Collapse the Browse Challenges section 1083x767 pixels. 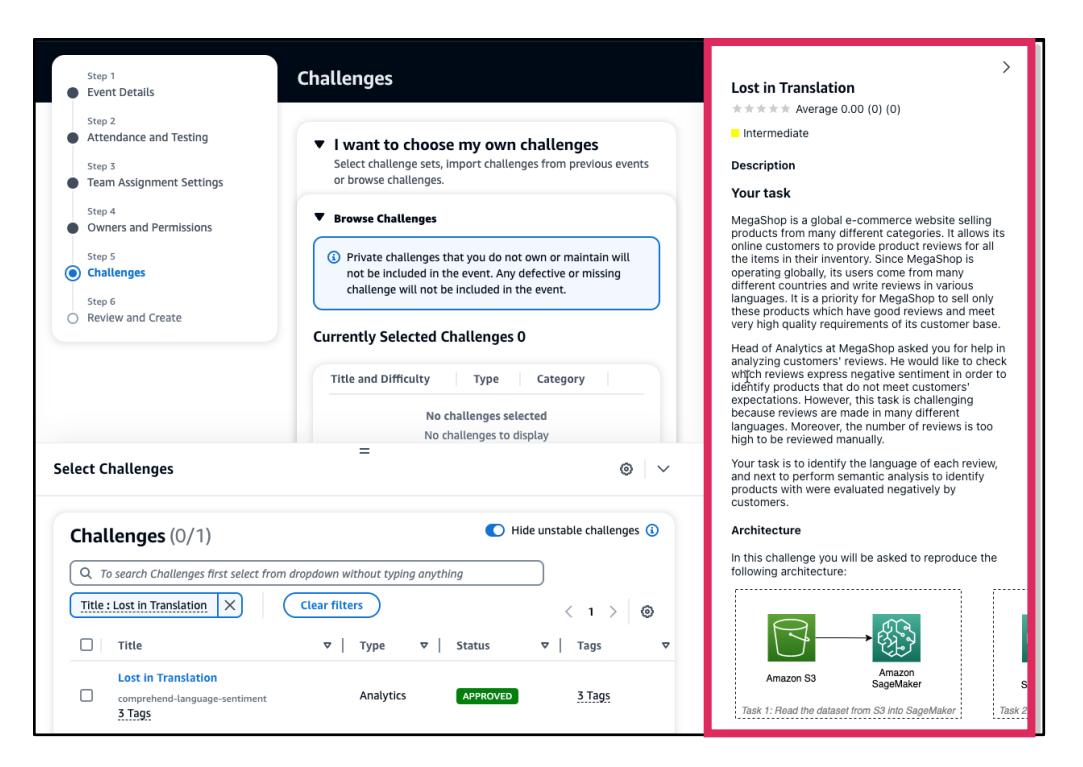(x=320, y=218)
